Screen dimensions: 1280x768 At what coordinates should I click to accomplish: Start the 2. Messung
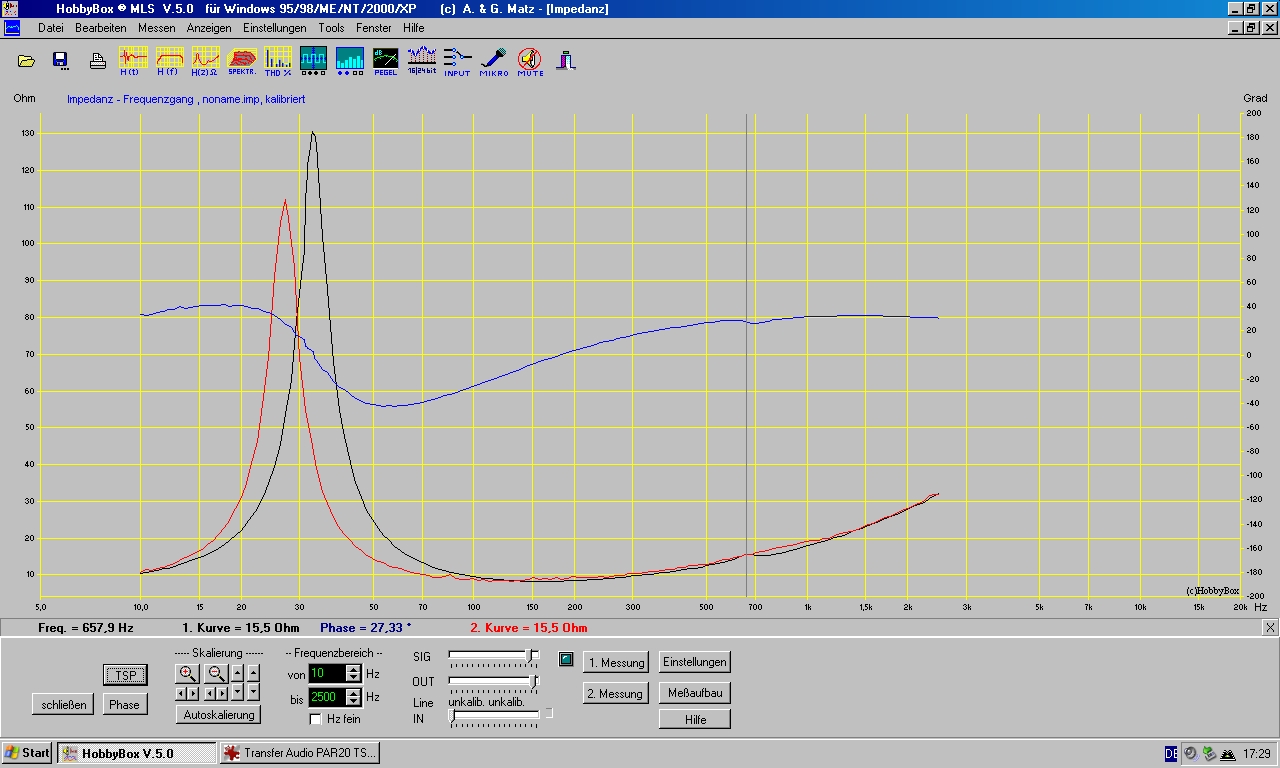(x=616, y=693)
